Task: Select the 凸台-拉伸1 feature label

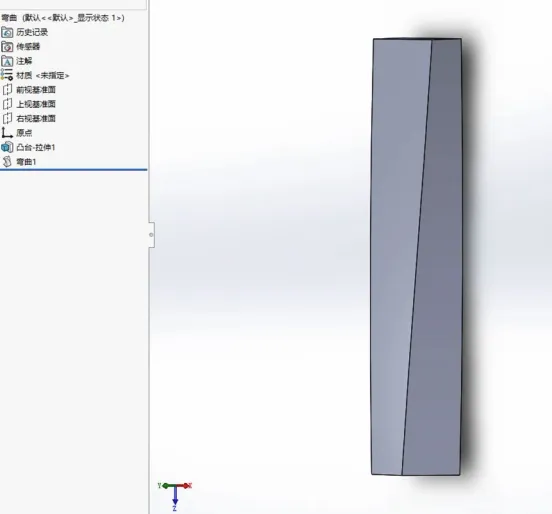Action: (36, 147)
